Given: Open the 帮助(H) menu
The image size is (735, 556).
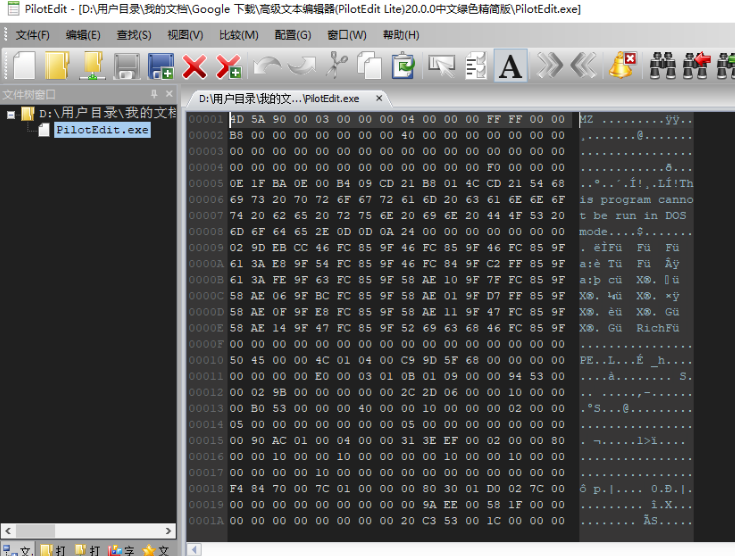Looking at the screenshot, I should pyautogui.click(x=401, y=35).
